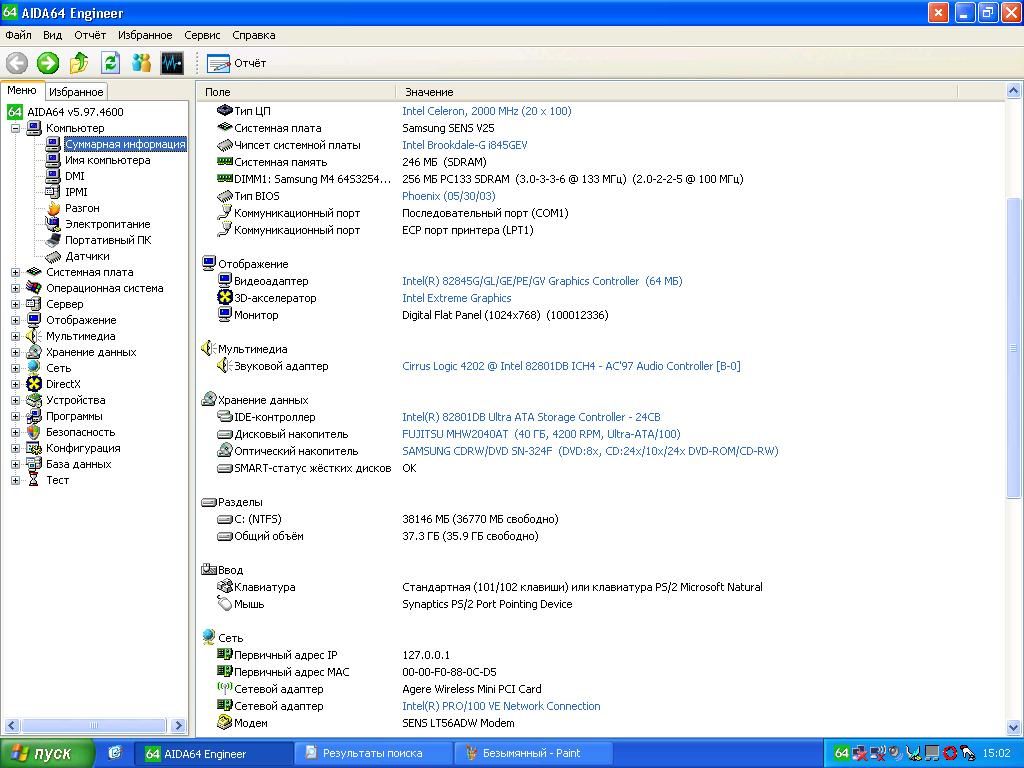The image size is (1024, 768).
Task: Click the AIDA64 v5.97.4600 root icon
Action: [14, 112]
